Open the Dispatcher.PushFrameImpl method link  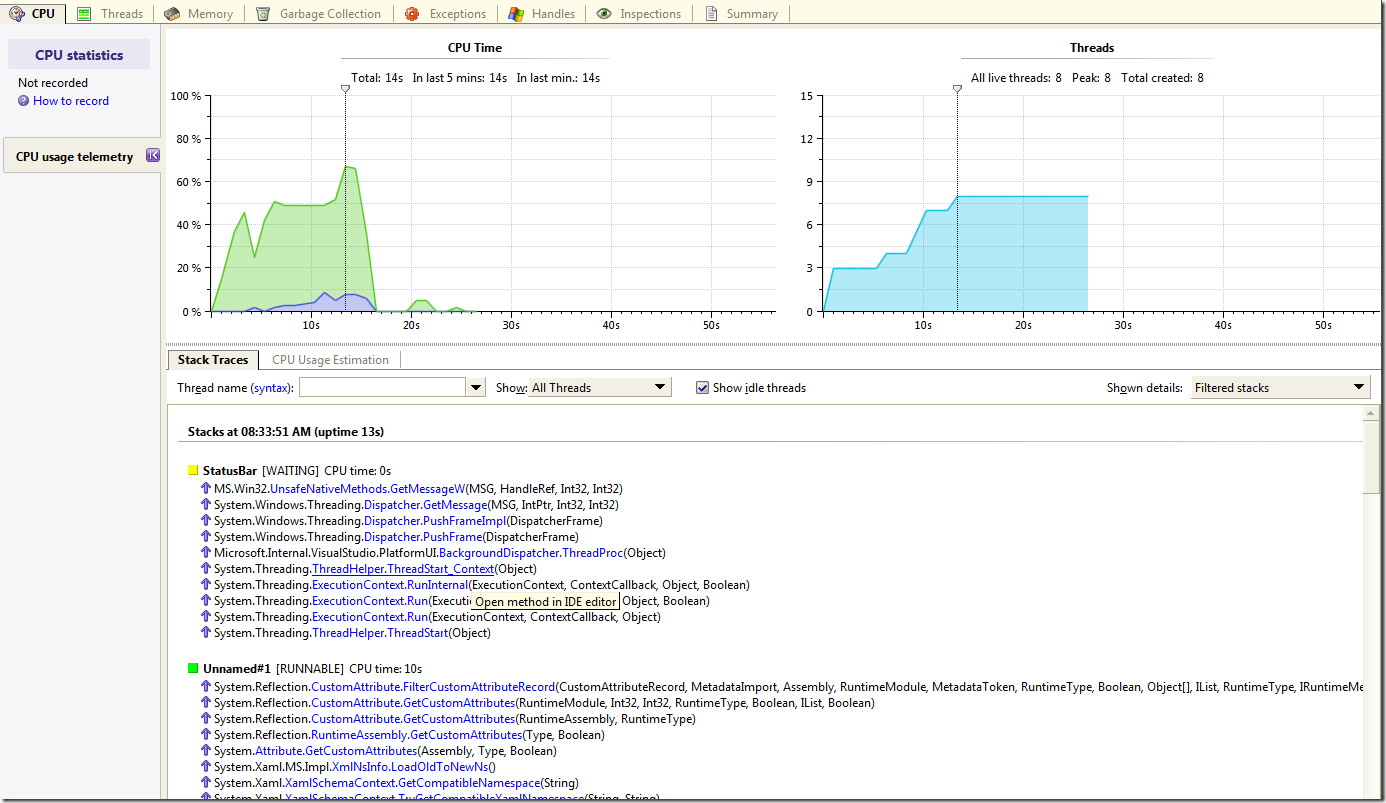pyautogui.click(x=435, y=521)
